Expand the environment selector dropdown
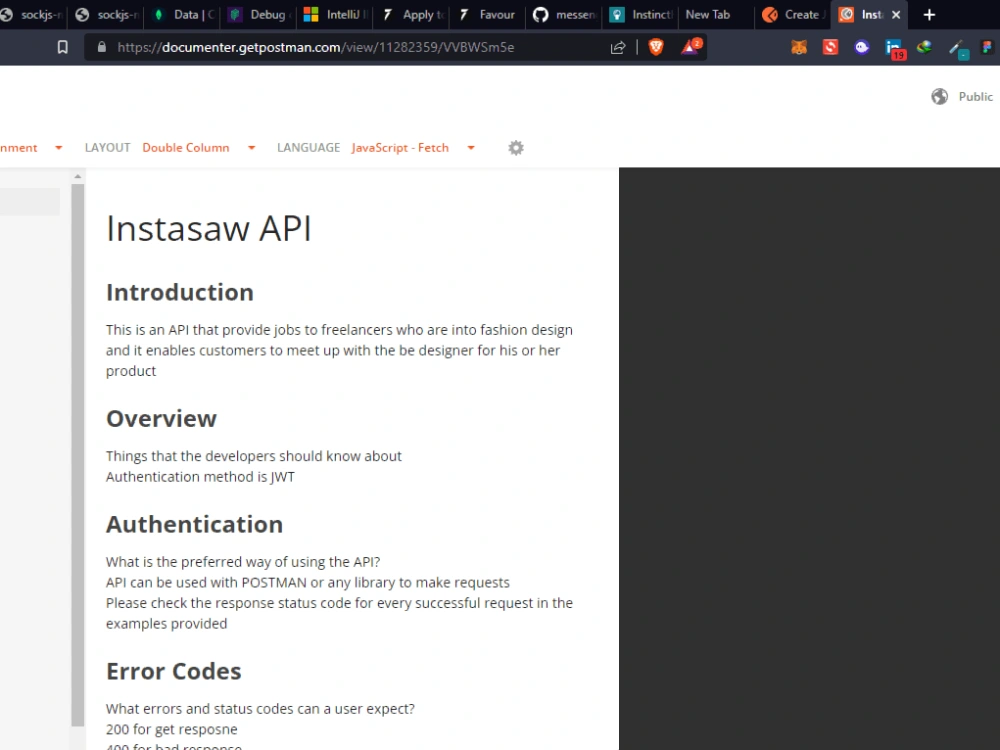This screenshot has height=750, width=1000. 58,147
